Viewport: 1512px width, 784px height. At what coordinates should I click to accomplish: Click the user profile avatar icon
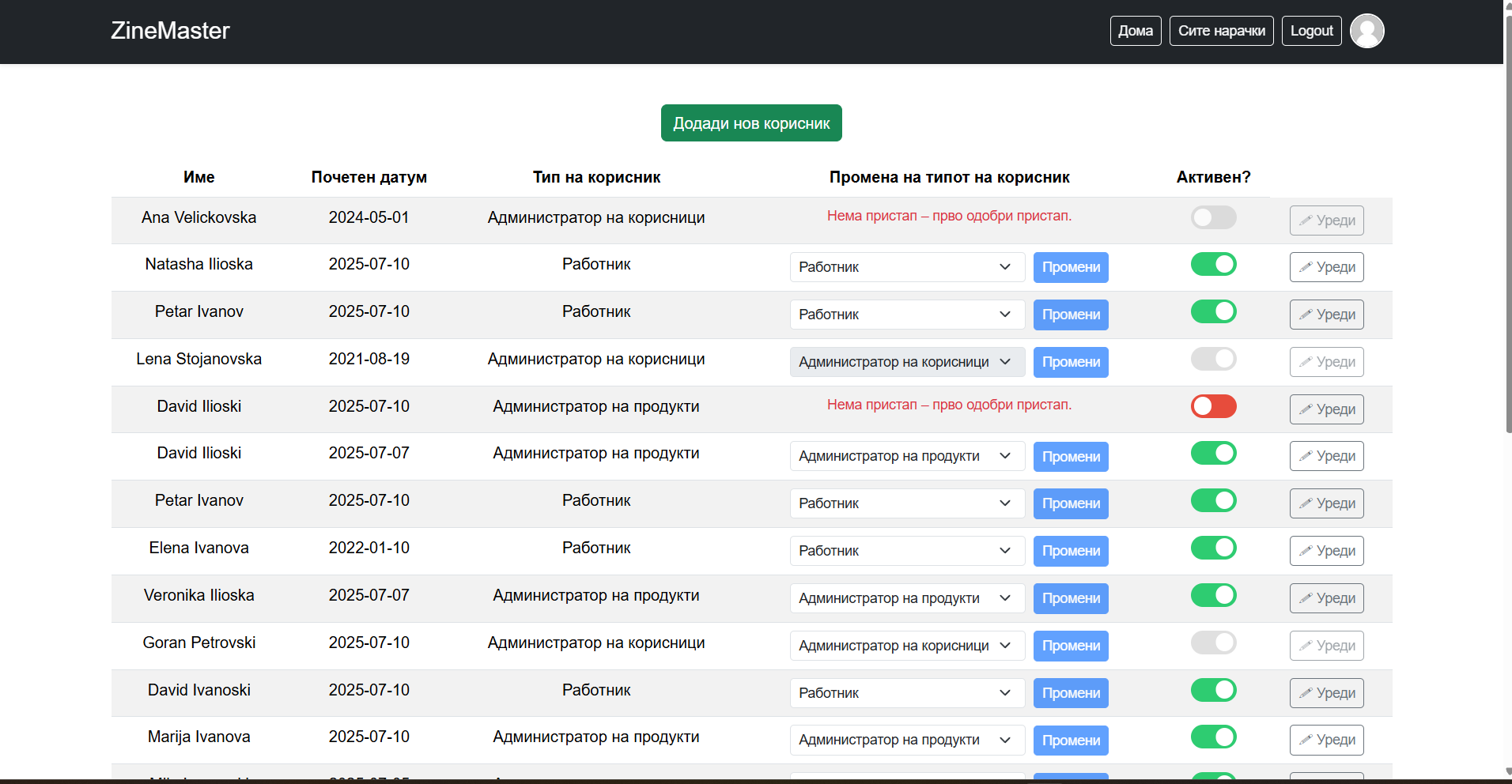(x=1366, y=31)
